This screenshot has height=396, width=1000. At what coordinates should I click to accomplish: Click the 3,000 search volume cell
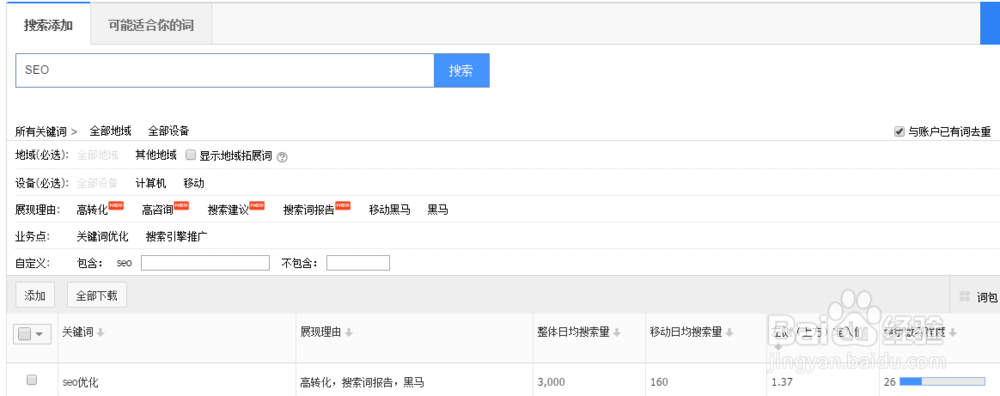point(552,383)
